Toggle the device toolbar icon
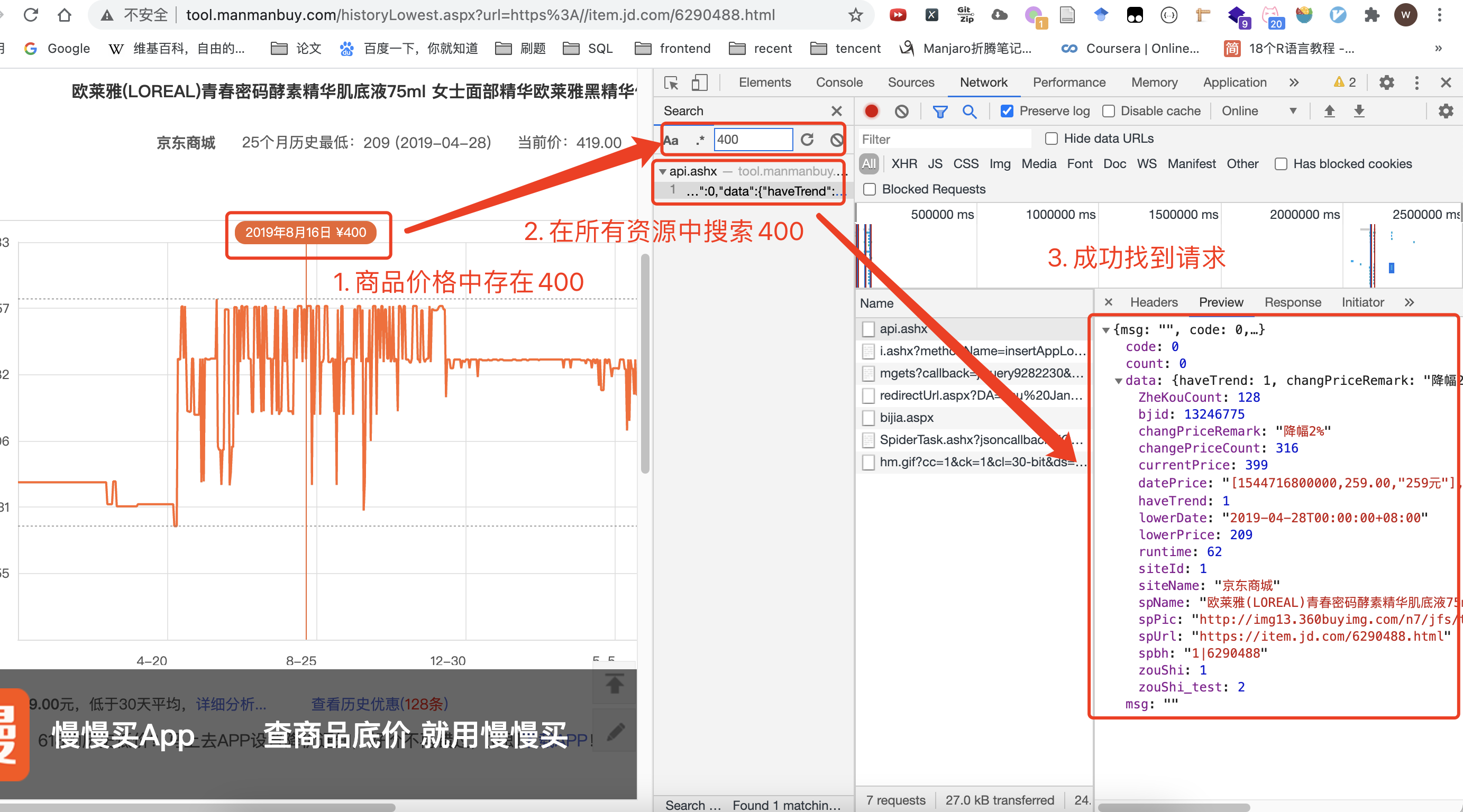Screen dimensions: 1463x812 point(699,83)
